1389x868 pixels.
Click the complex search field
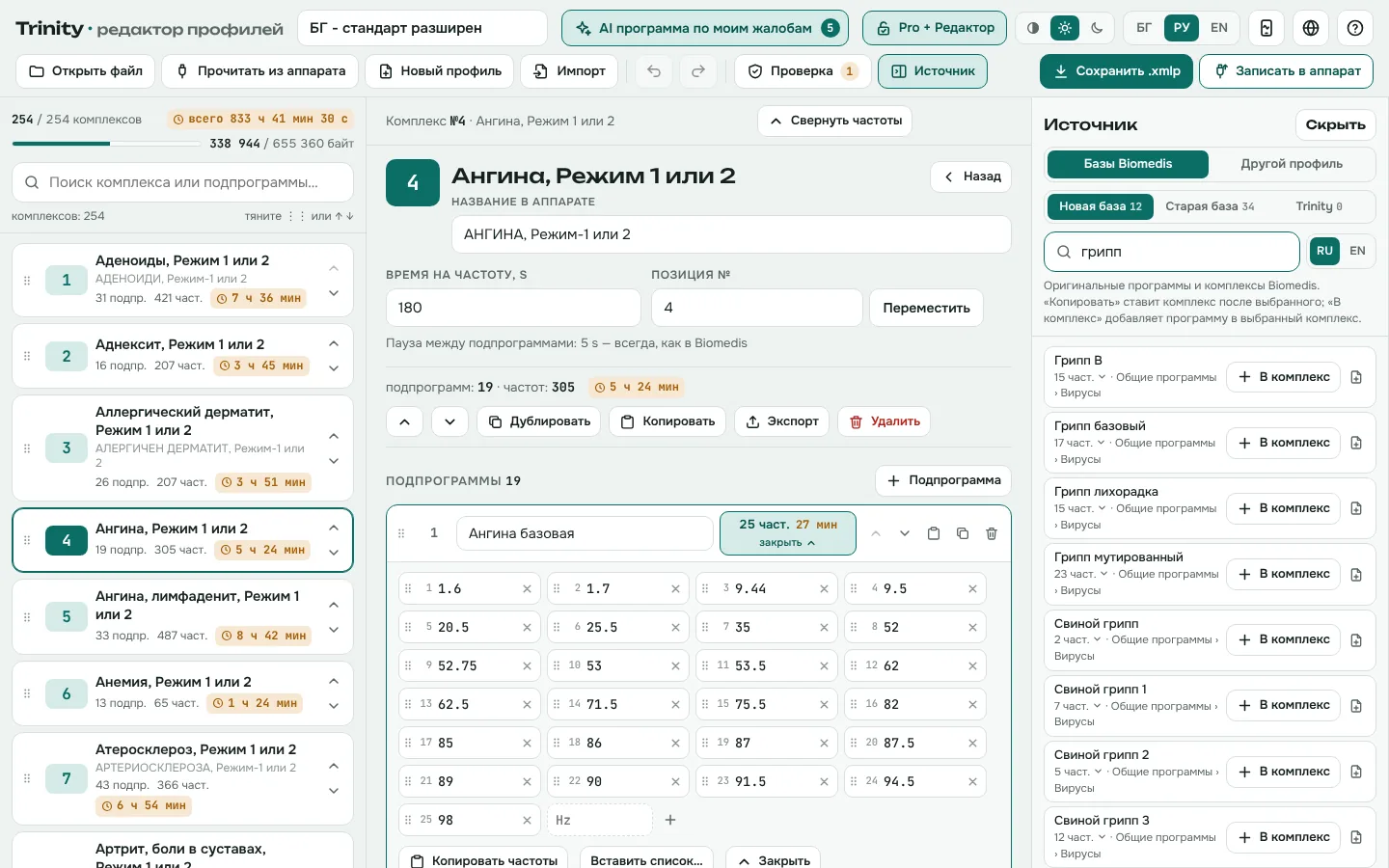182,182
